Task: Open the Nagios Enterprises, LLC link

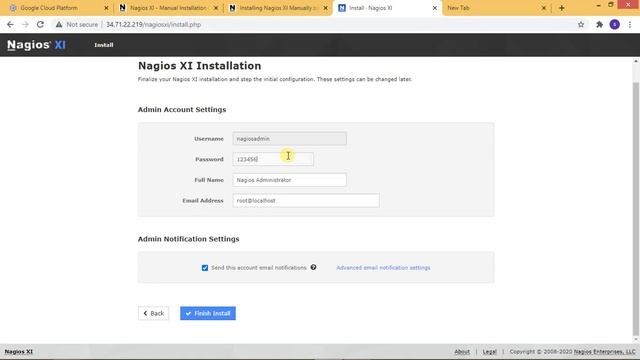Action: [604, 351]
